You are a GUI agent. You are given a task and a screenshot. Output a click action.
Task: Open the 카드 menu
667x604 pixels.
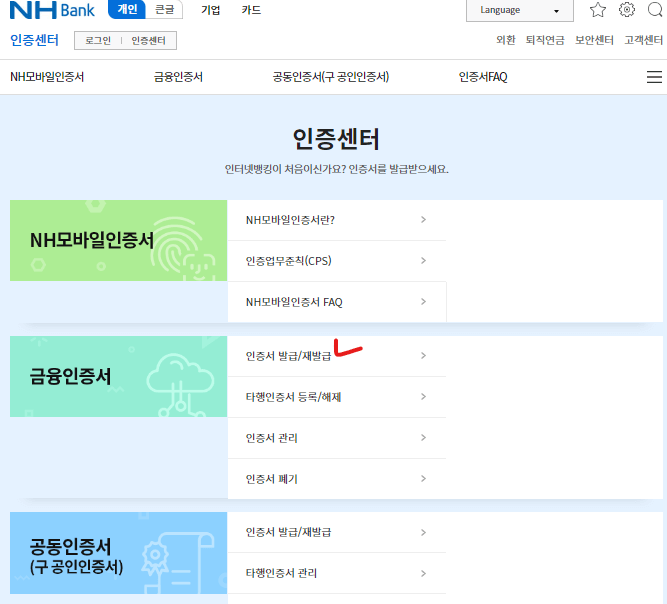tap(251, 10)
